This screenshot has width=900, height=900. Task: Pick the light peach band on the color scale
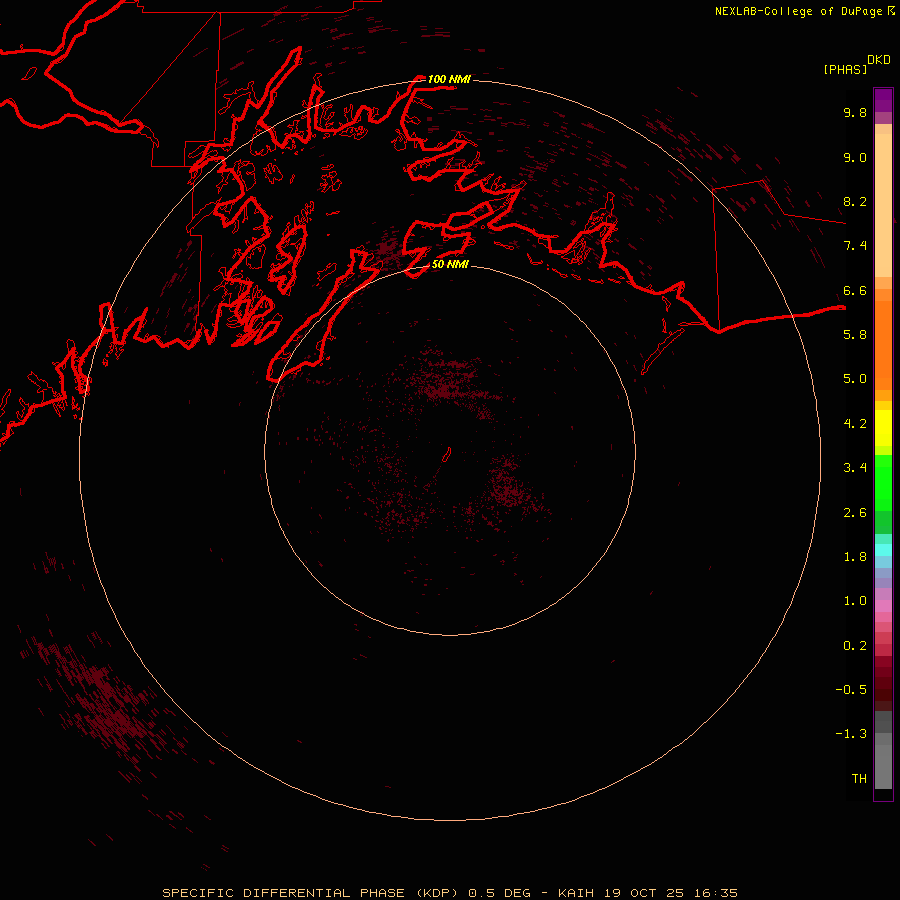pyautogui.click(x=883, y=205)
